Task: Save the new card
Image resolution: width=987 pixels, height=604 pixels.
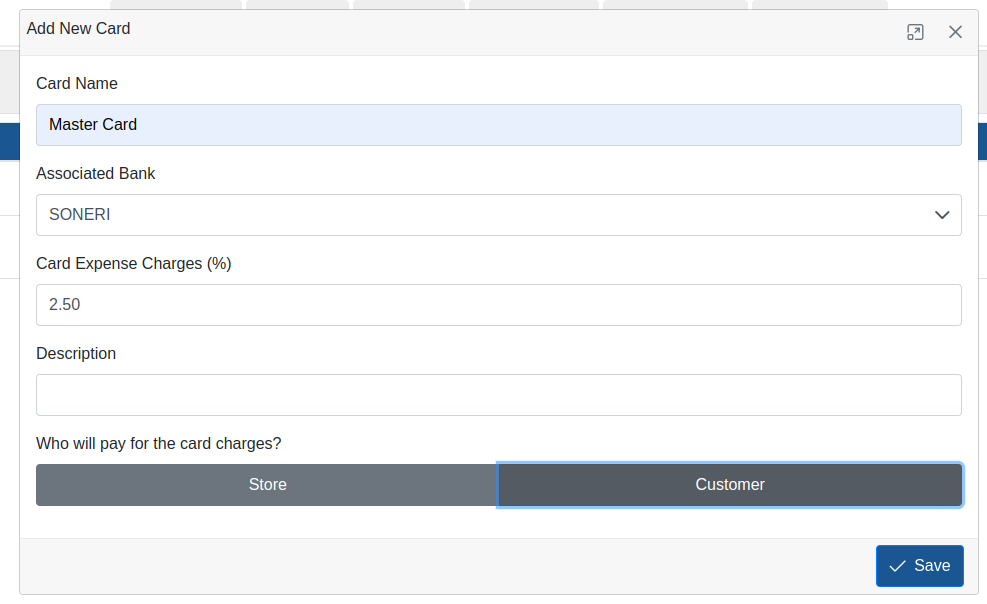Action: (x=919, y=566)
